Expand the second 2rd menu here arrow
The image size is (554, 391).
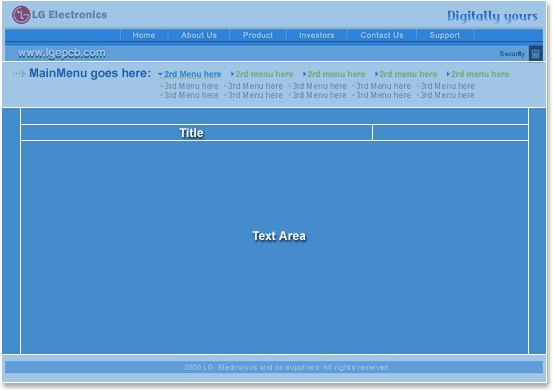click(232, 74)
